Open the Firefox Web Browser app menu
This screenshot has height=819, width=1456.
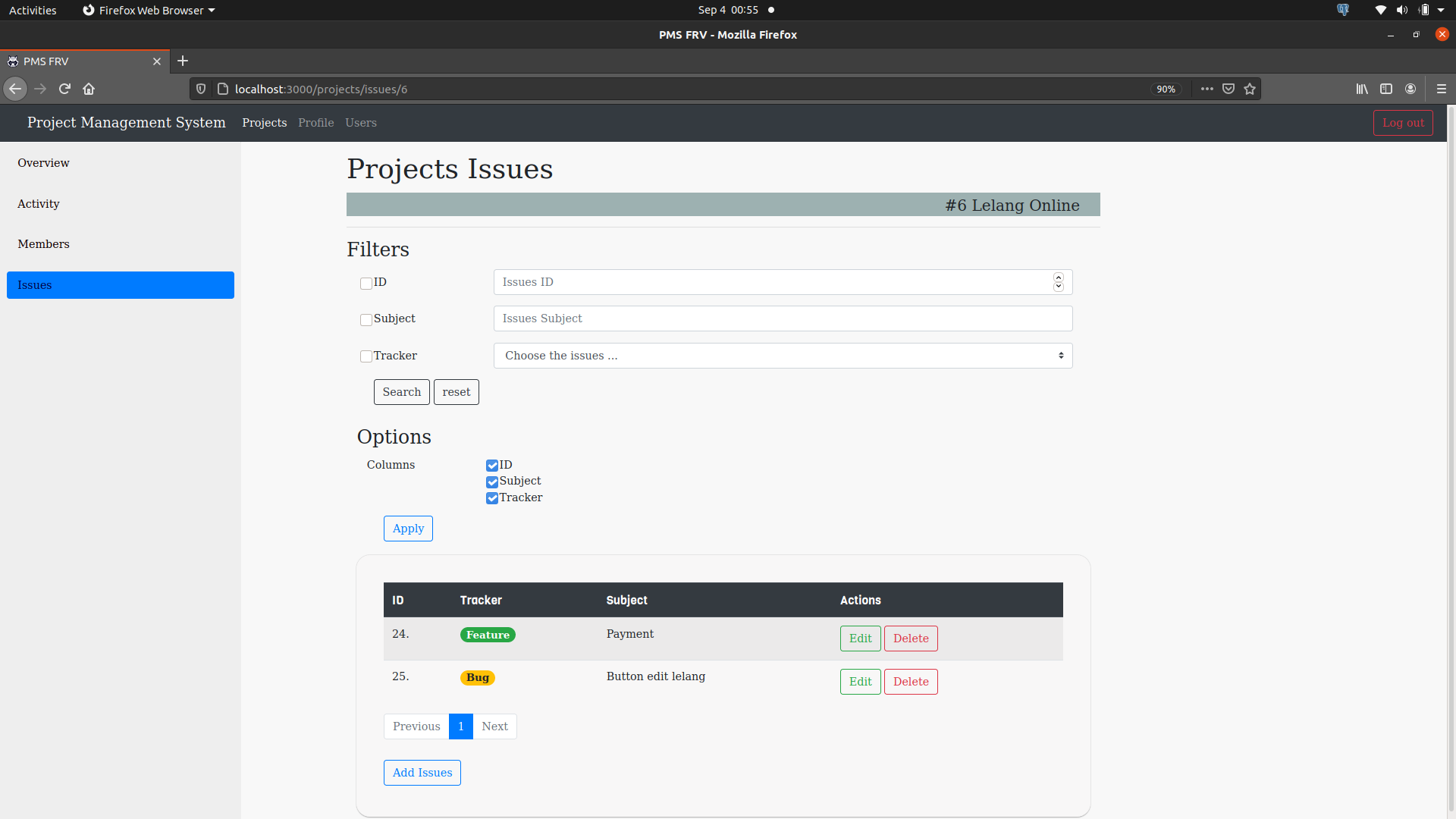point(149,10)
